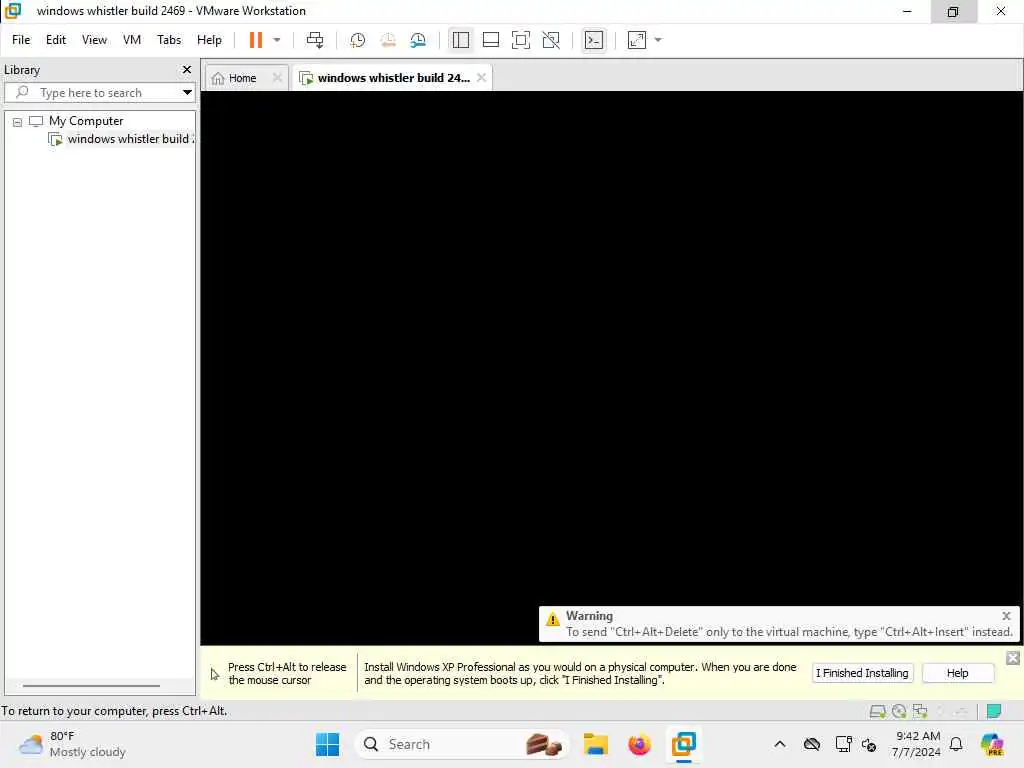
Task: Dismiss the Ctrl+Alt+Delete warning popup
Action: tap(1006, 616)
